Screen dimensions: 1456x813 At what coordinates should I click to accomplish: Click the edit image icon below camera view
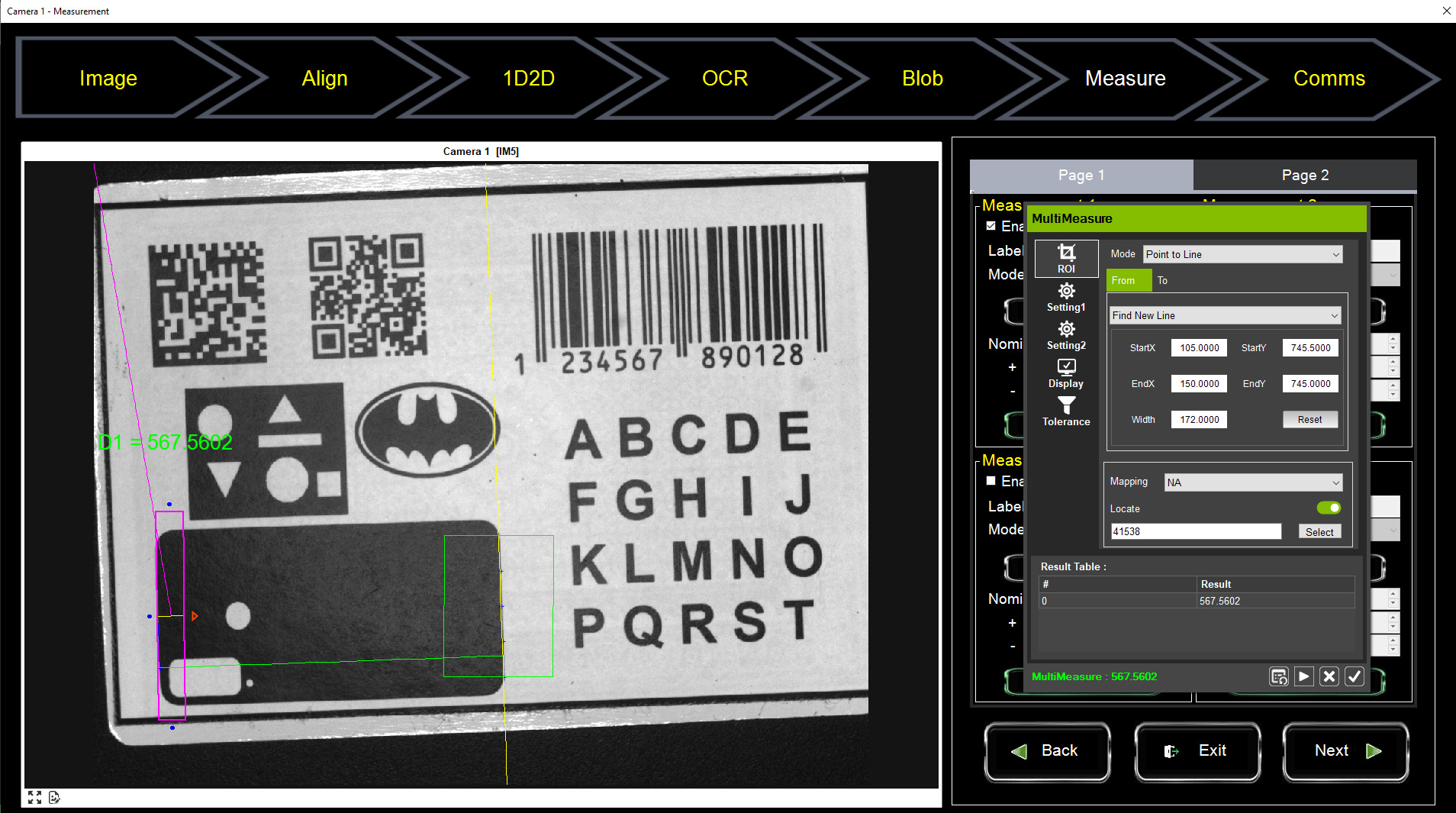[54, 797]
